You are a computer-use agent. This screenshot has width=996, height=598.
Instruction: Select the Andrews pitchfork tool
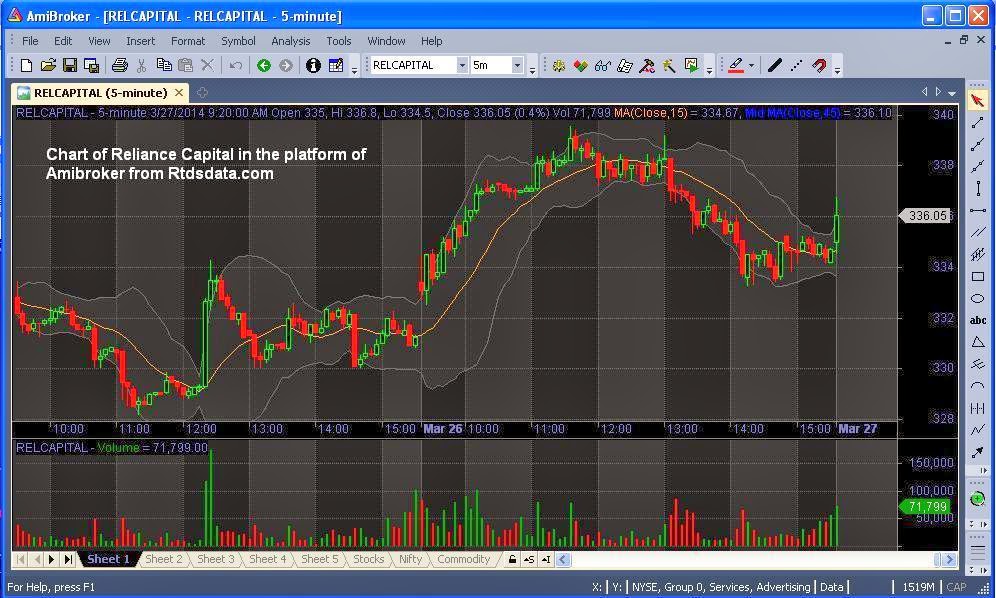click(978, 364)
